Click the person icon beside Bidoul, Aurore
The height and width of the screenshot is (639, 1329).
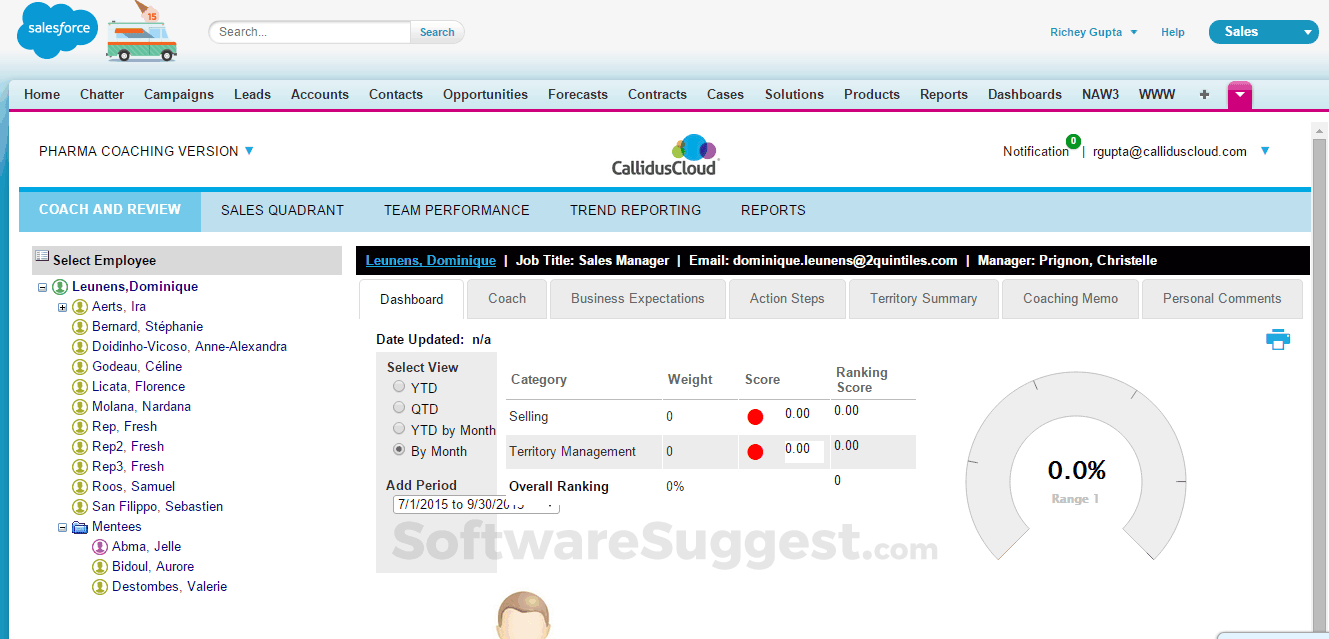point(100,567)
